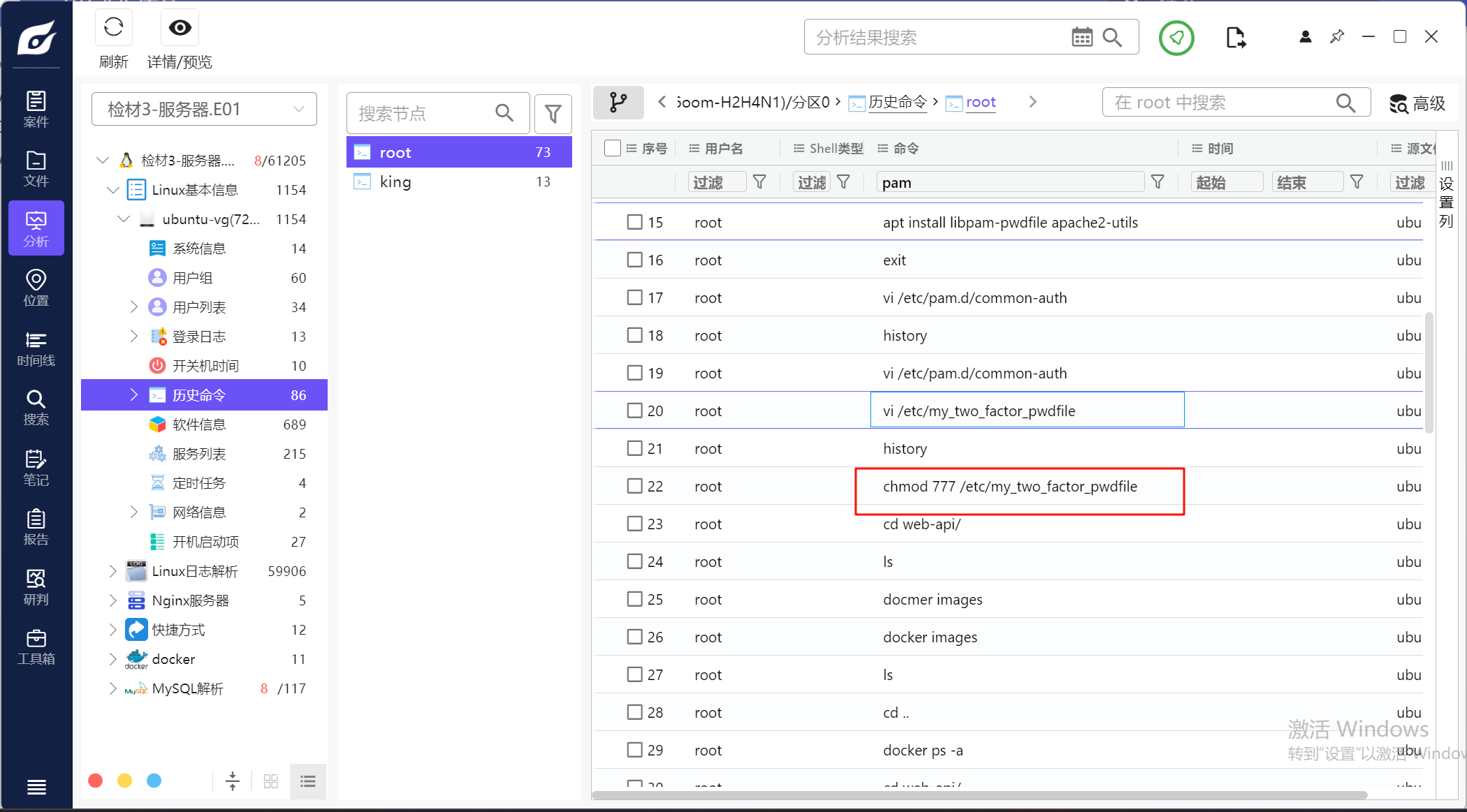1467x812 pixels.
Task: Click the refresh (刷新) icon
Action: pyautogui.click(x=113, y=28)
